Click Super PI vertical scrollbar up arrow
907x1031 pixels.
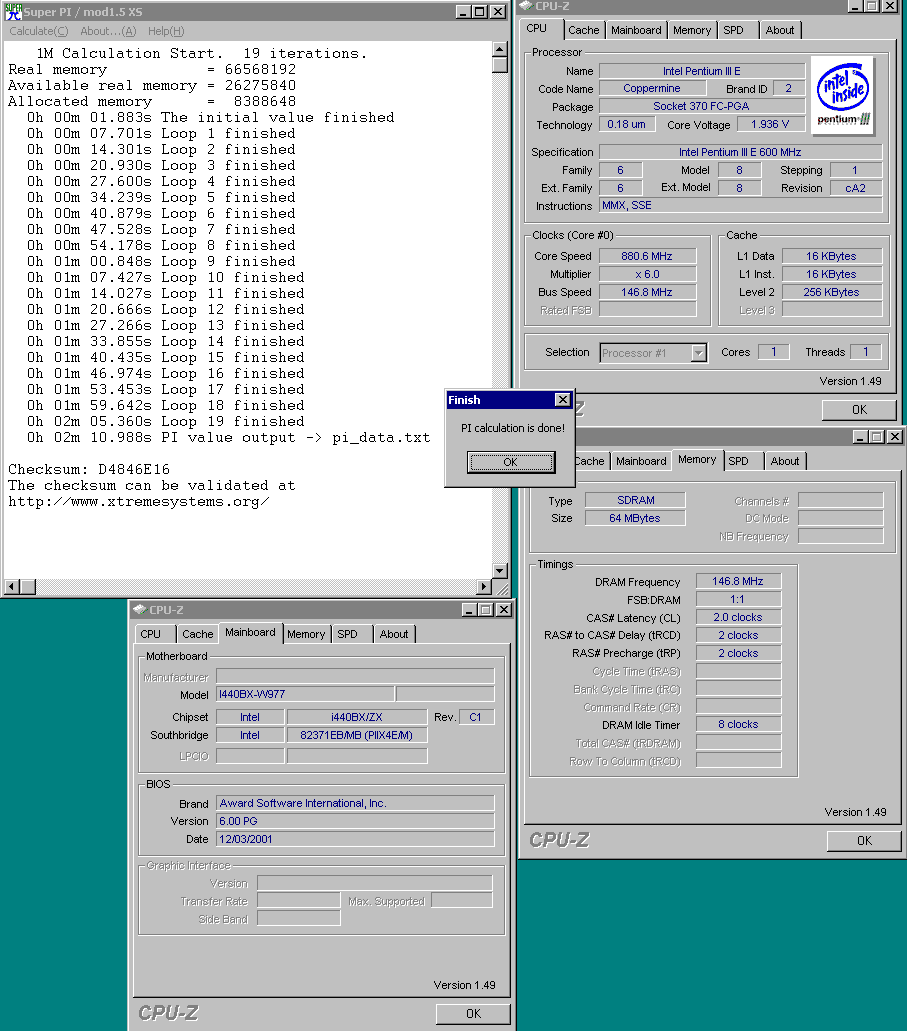coord(500,49)
